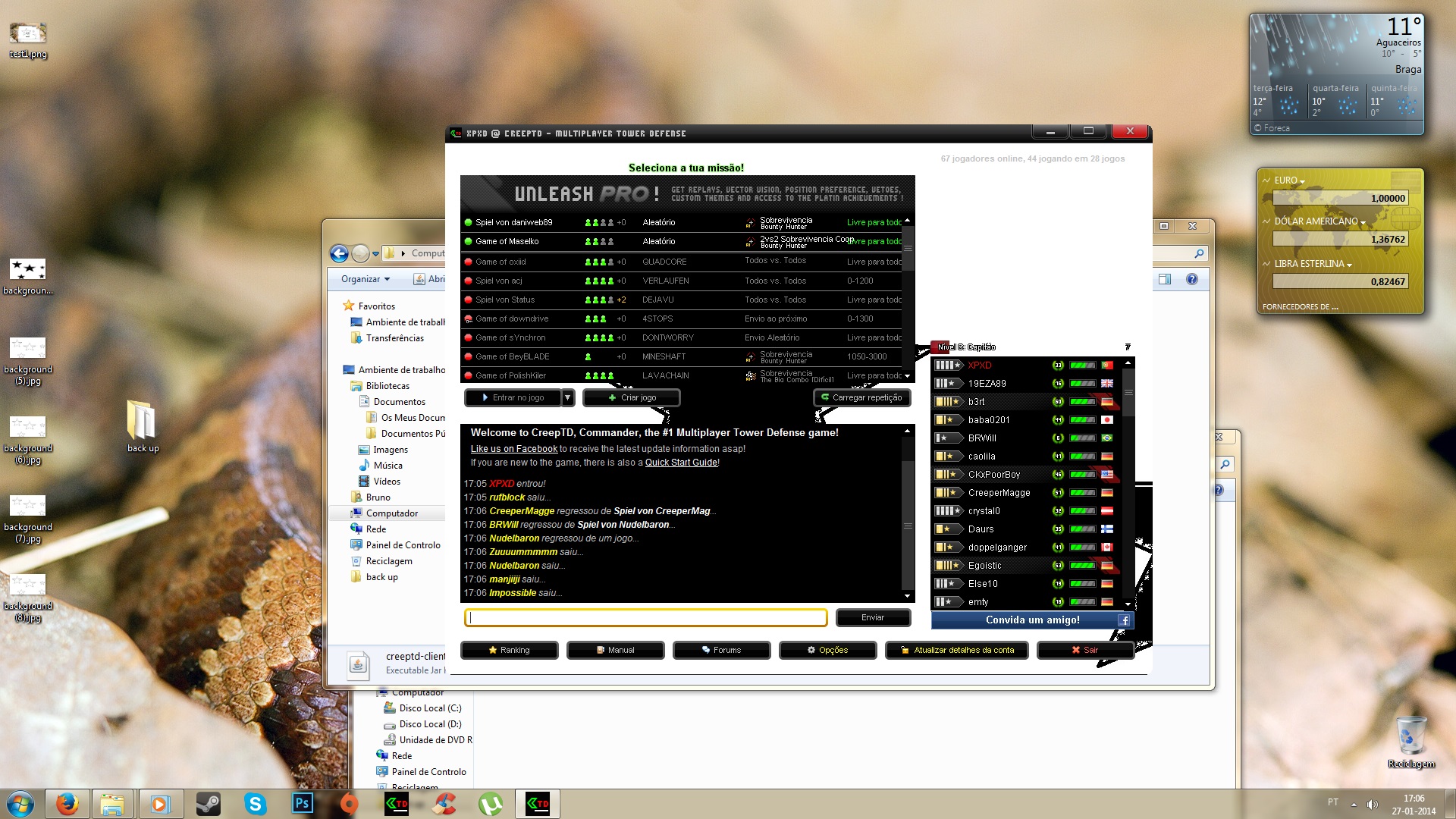Select player Egoistic in the list
This screenshot has height=819, width=1456.
click(1027, 566)
